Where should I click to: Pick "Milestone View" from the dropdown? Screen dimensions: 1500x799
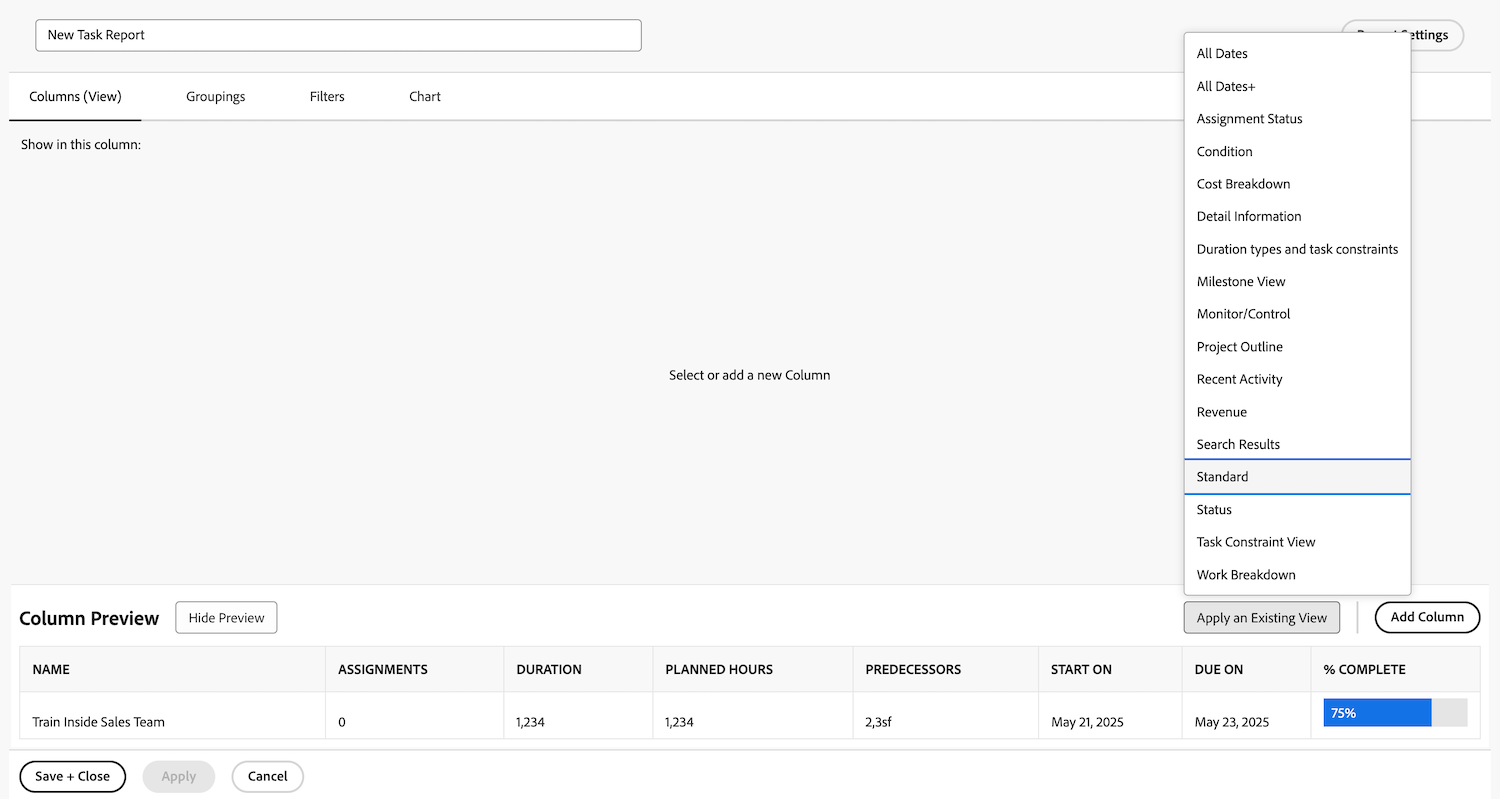pyautogui.click(x=1241, y=281)
